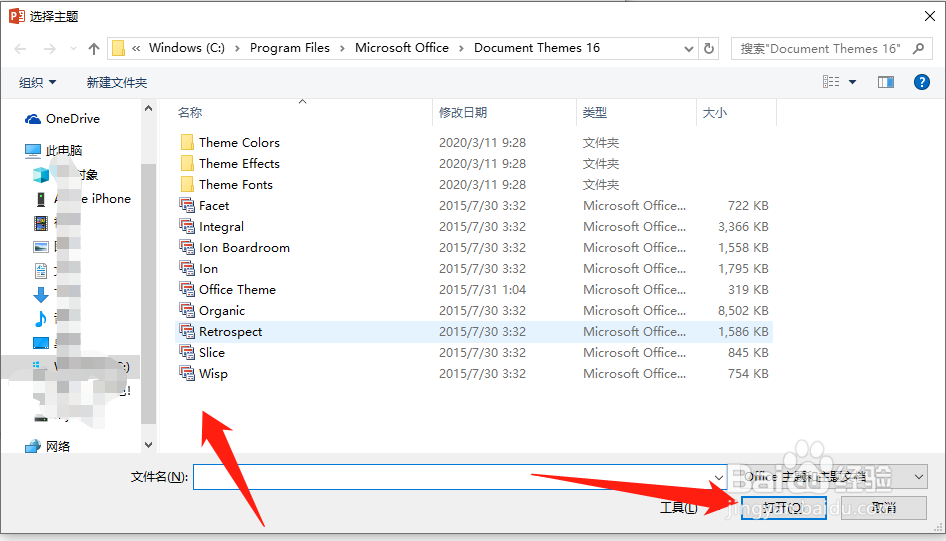Go forward using the forward arrow
Screen dimensions: 946x541
coord(49,49)
